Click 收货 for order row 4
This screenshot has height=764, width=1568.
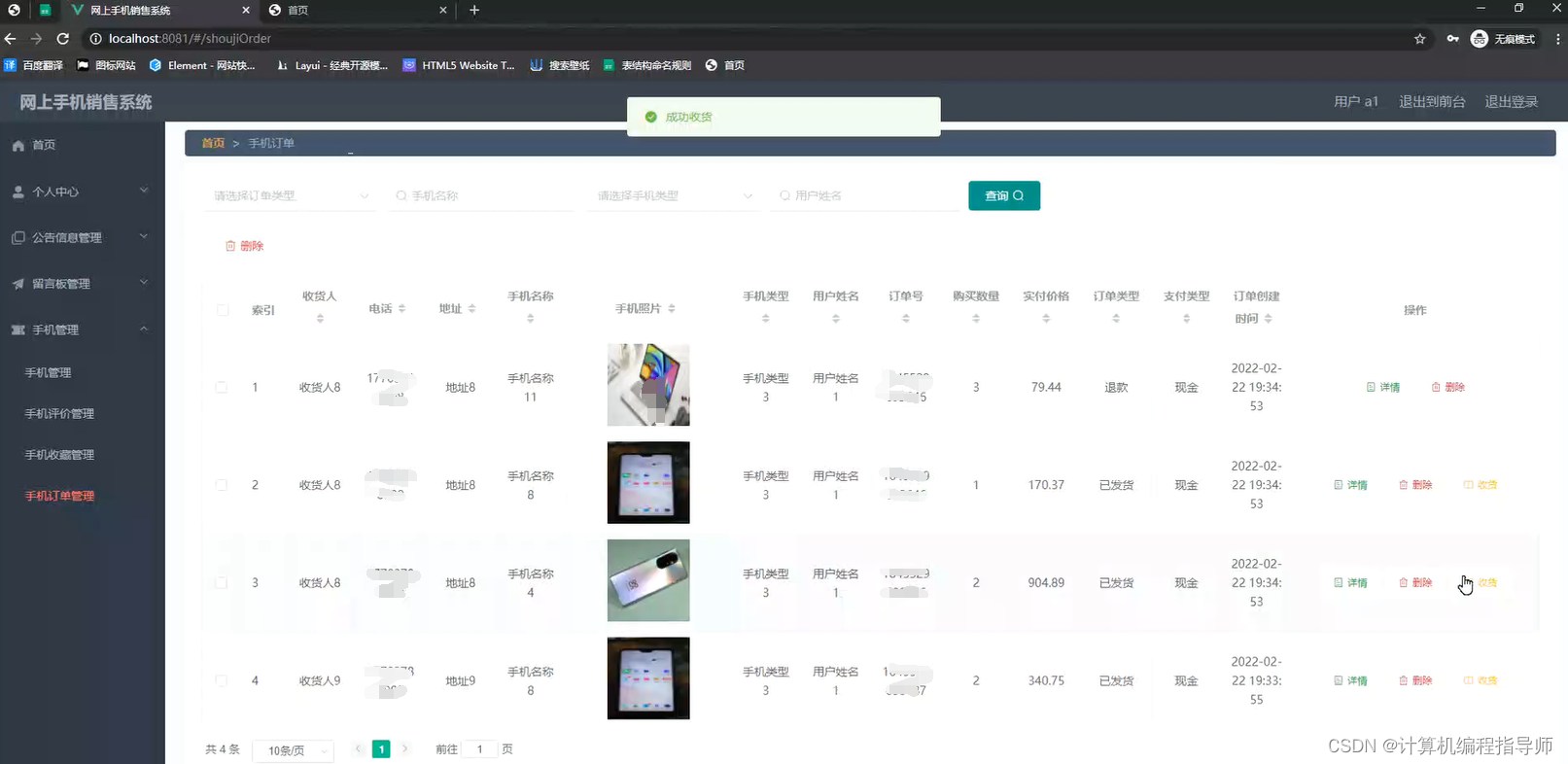click(1481, 680)
